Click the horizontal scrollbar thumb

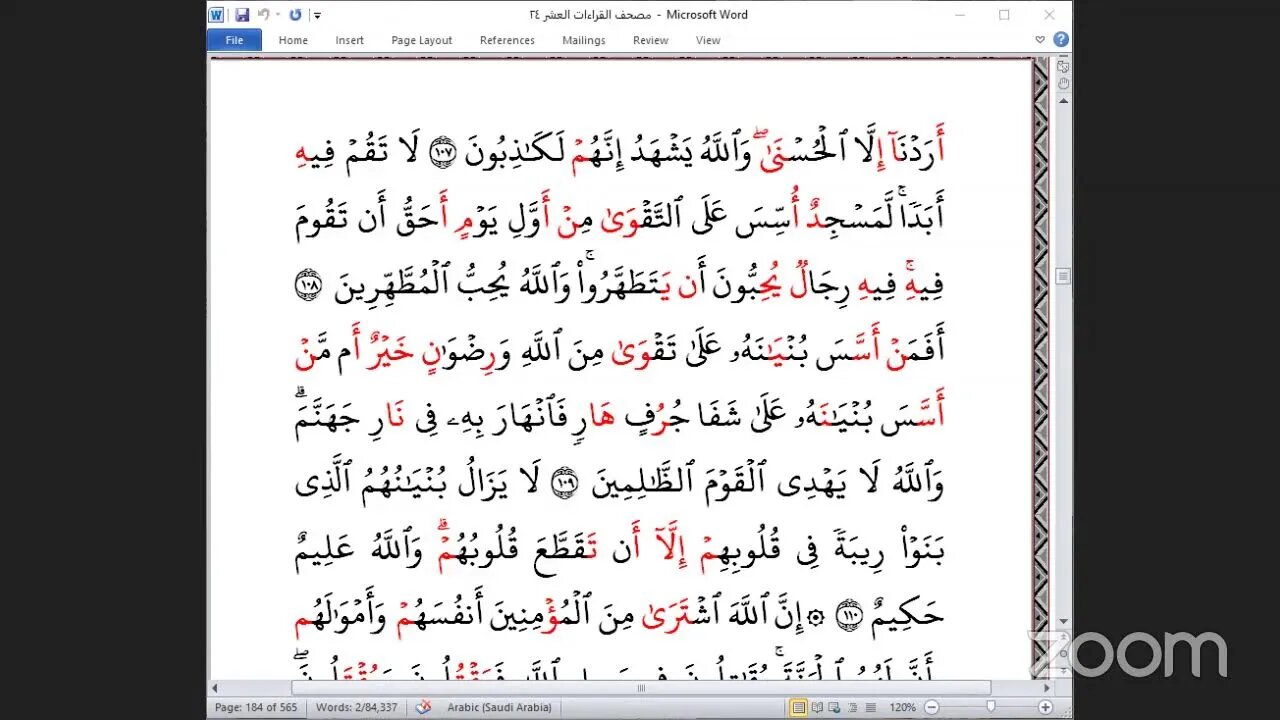tap(640, 688)
